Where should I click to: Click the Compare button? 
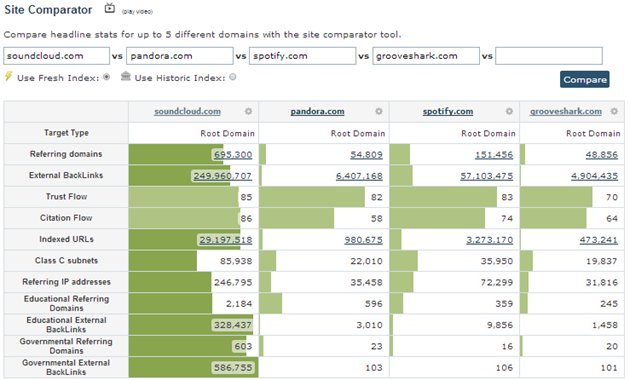pyautogui.click(x=585, y=80)
